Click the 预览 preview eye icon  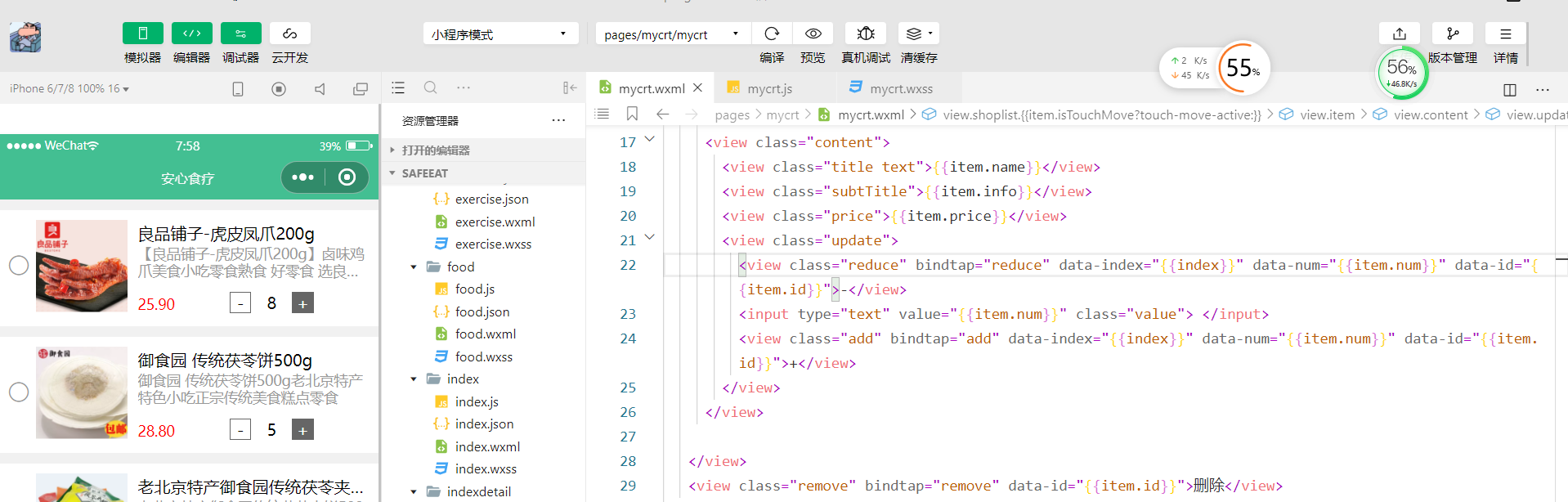pyautogui.click(x=813, y=34)
